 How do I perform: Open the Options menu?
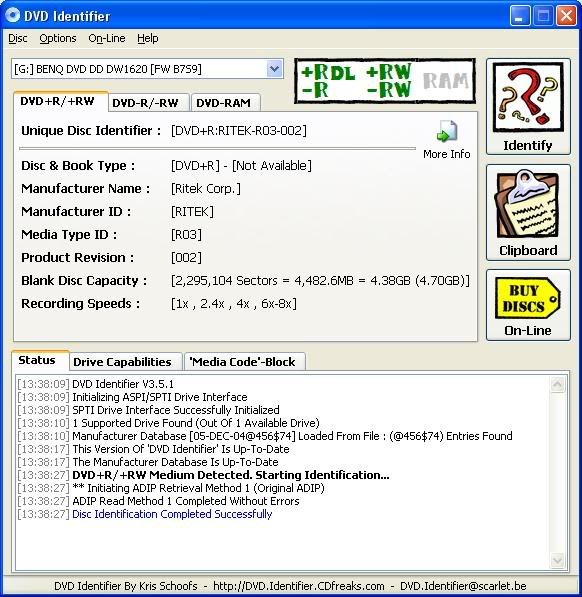coord(58,38)
